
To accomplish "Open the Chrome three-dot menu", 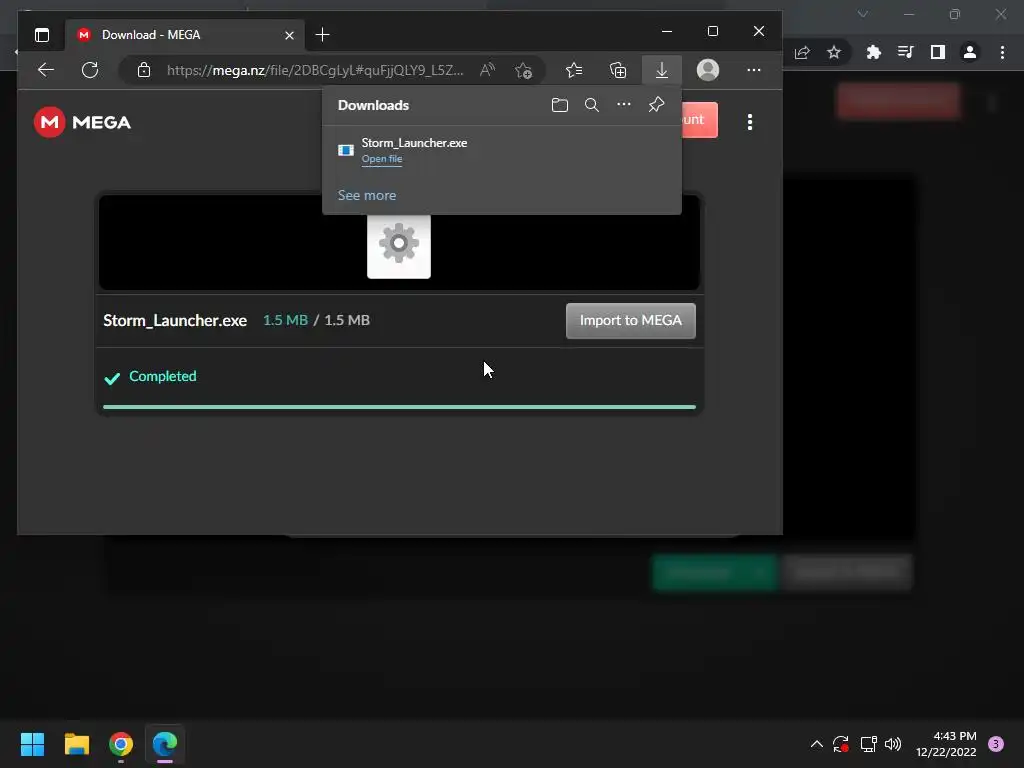I will (x=1002, y=52).
